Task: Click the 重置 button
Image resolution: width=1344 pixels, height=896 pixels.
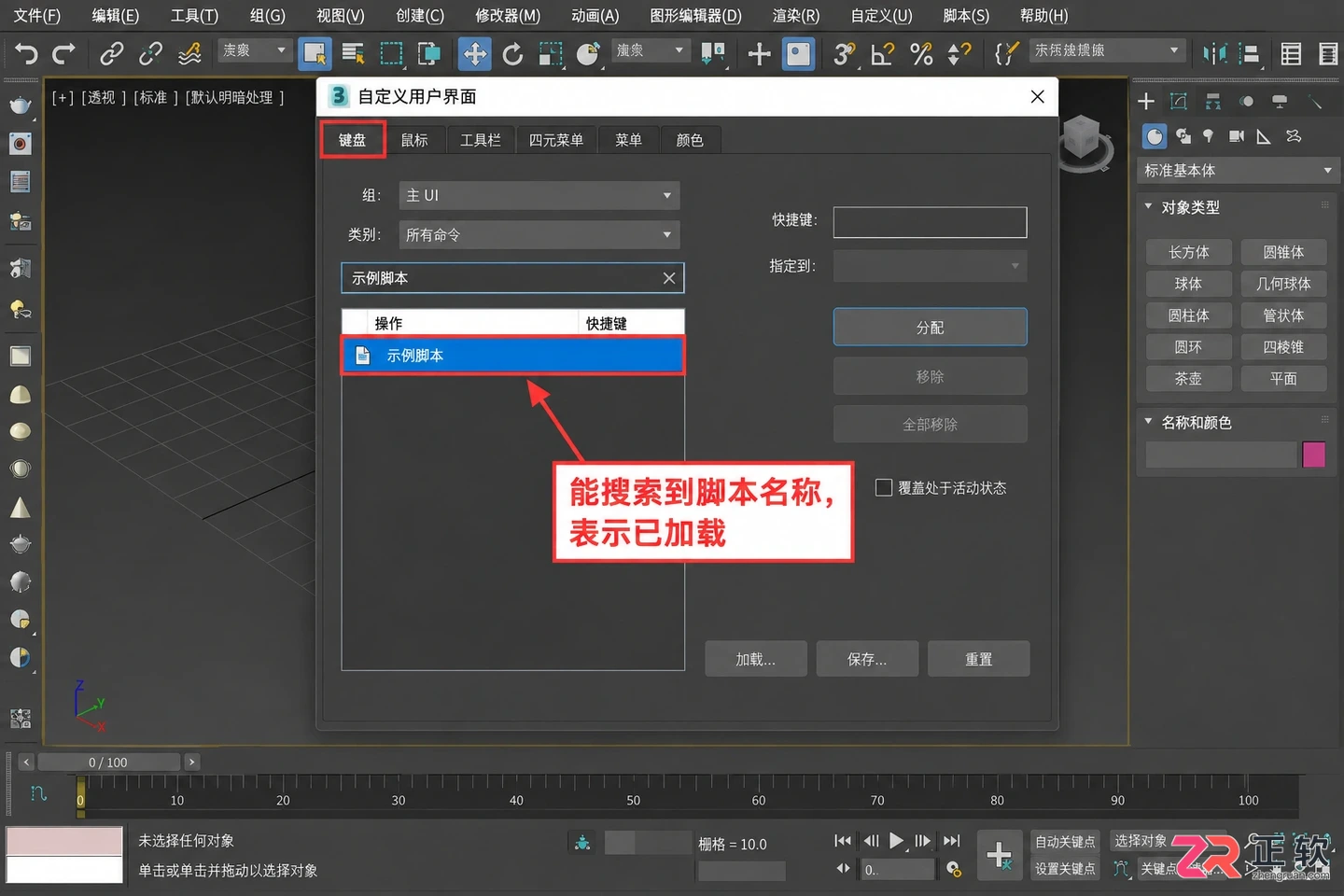Action: coord(979,659)
